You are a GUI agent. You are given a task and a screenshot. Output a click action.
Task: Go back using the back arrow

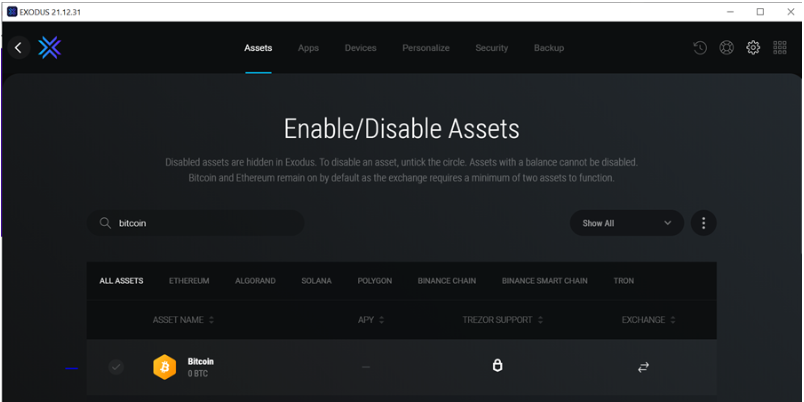(18, 48)
